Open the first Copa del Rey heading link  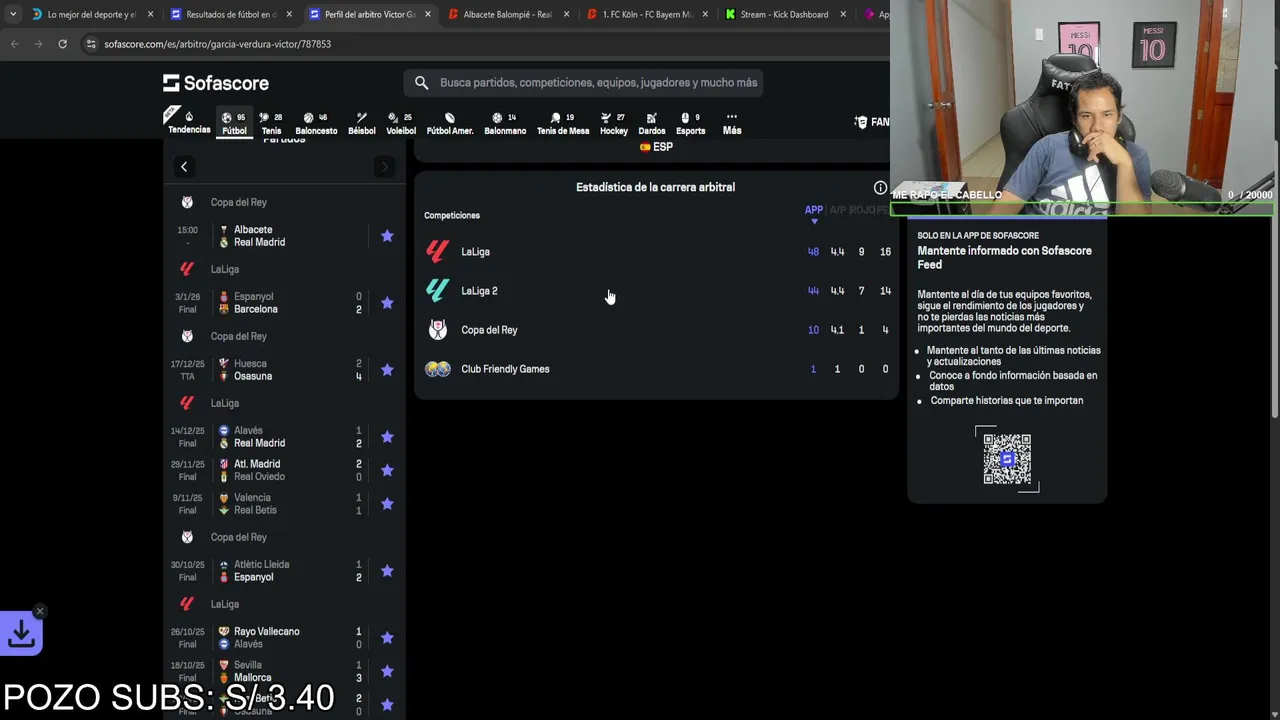[x=238, y=202]
